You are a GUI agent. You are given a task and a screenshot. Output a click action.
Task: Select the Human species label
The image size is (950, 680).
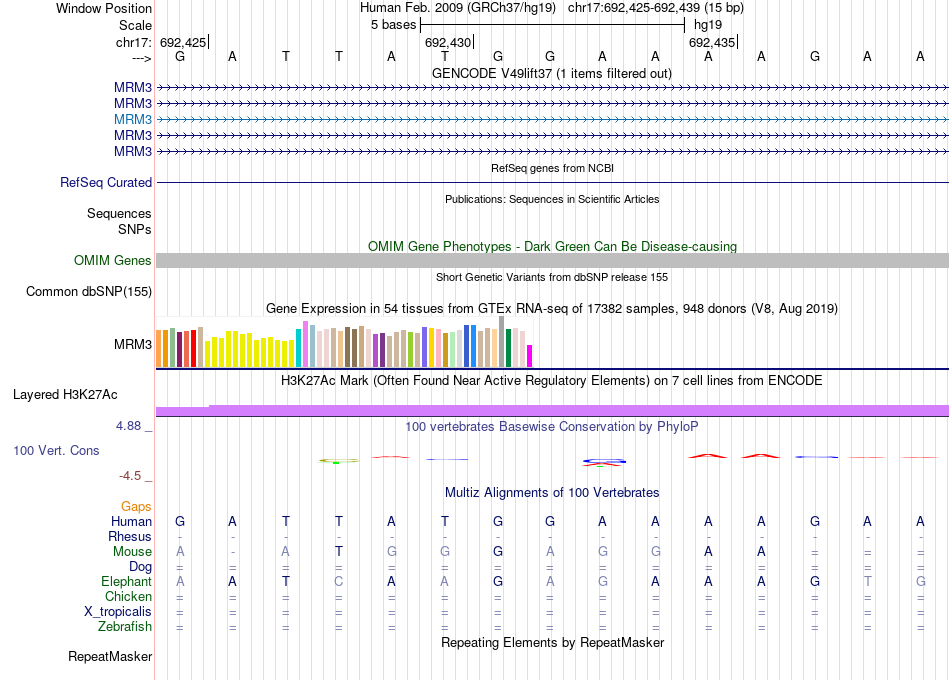click(131, 521)
